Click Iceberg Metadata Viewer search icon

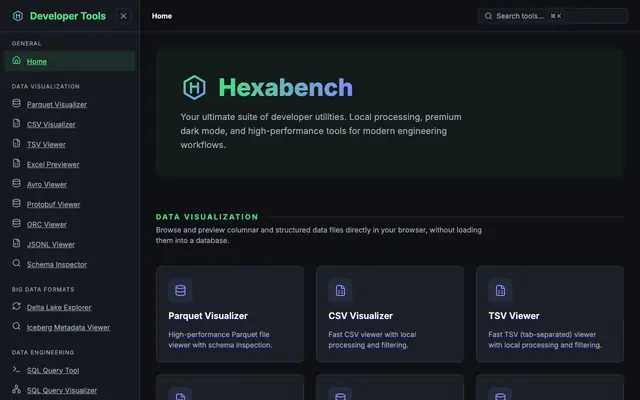[x=16, y=326]
